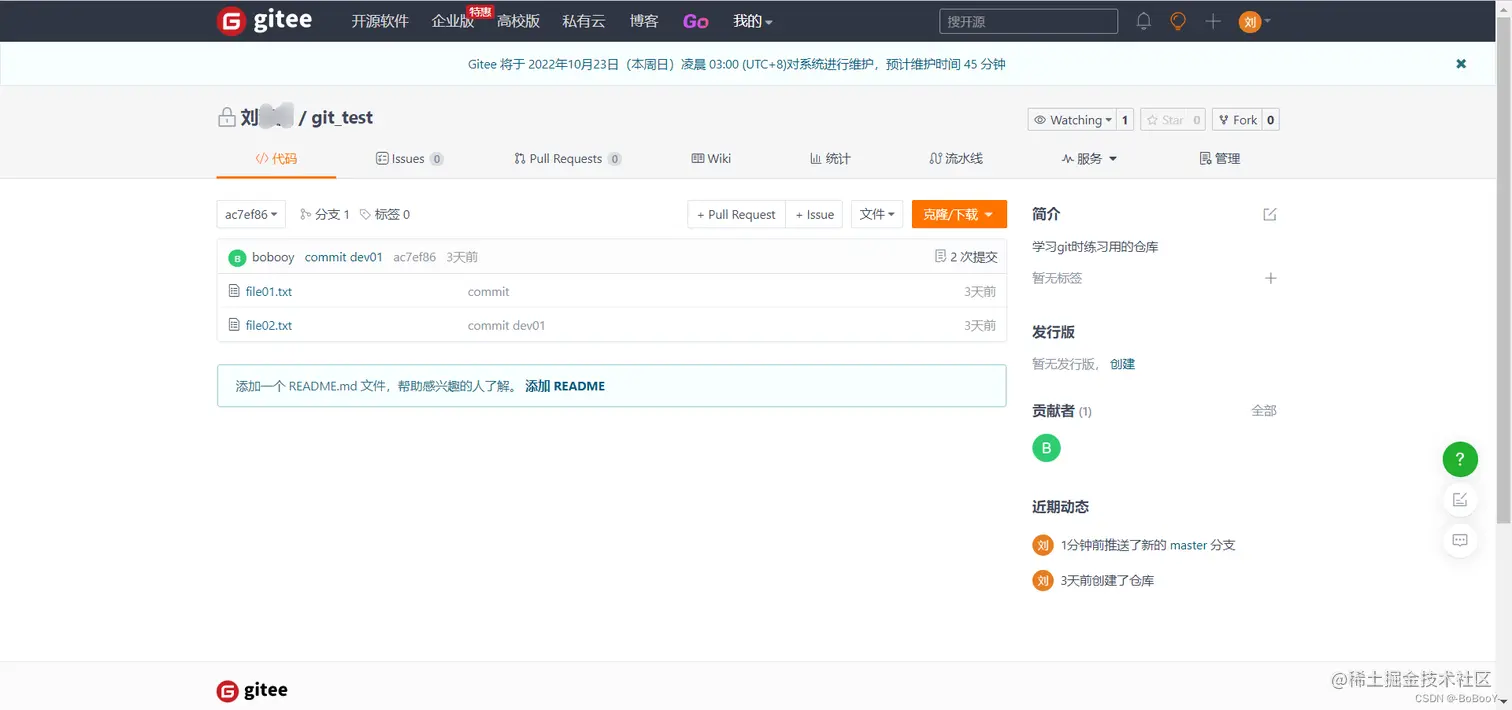Focus the 搜开源 search box
The image size is (1512, 710).
(x=1028, y=21)
